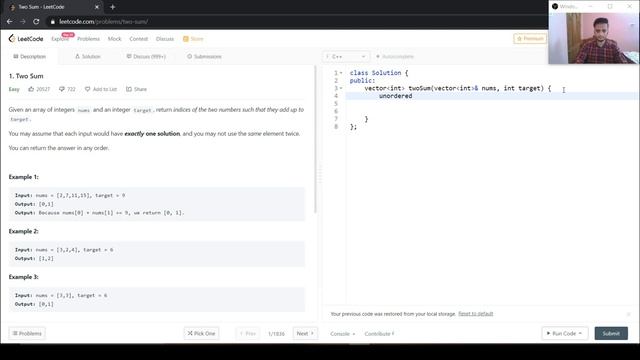Open the Problems menu item
This screenshot has height=360, width=640.
(88, 39)
